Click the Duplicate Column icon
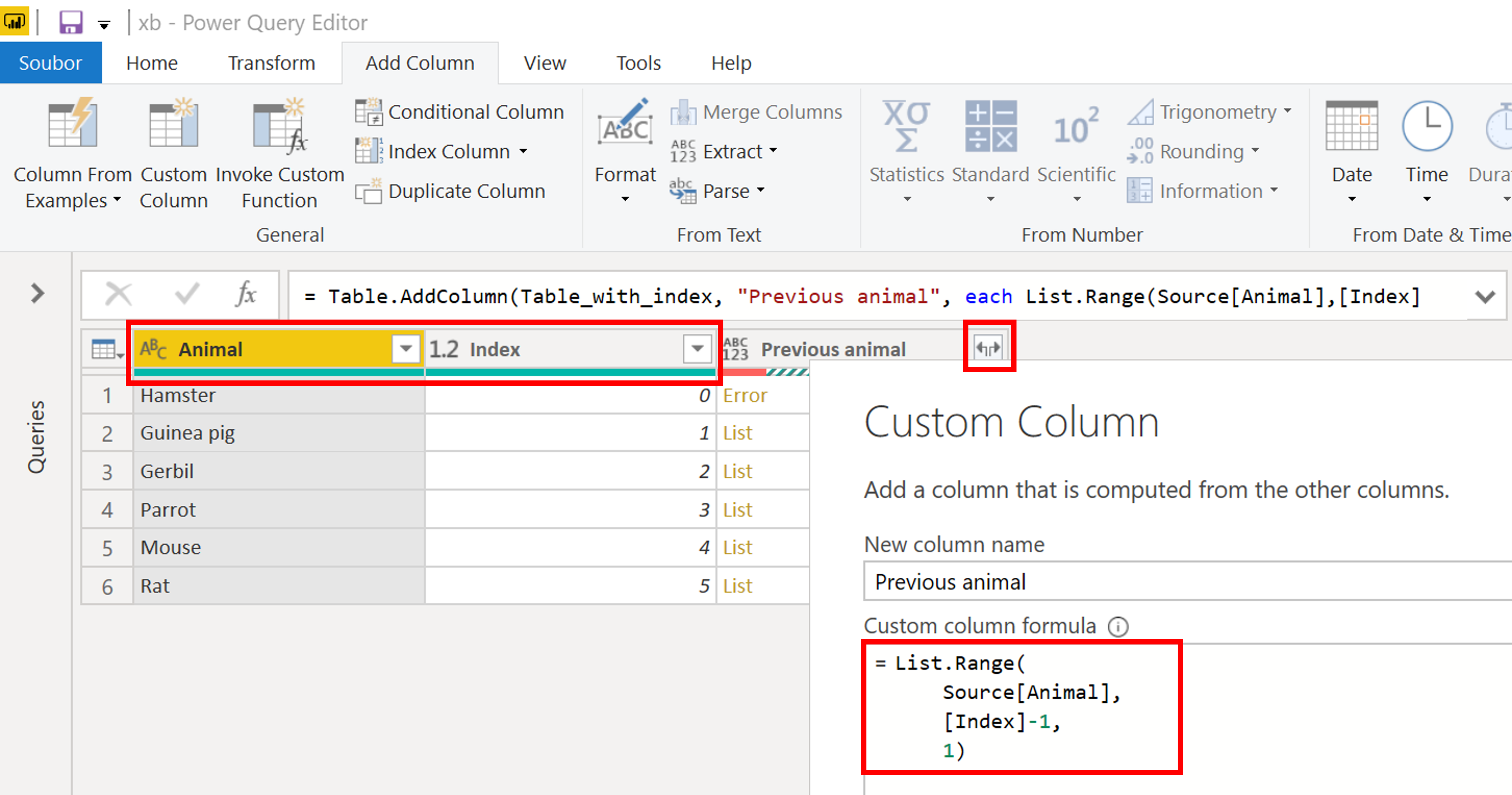The height and width of the screenshot is (795, 1512). (368, 191)
